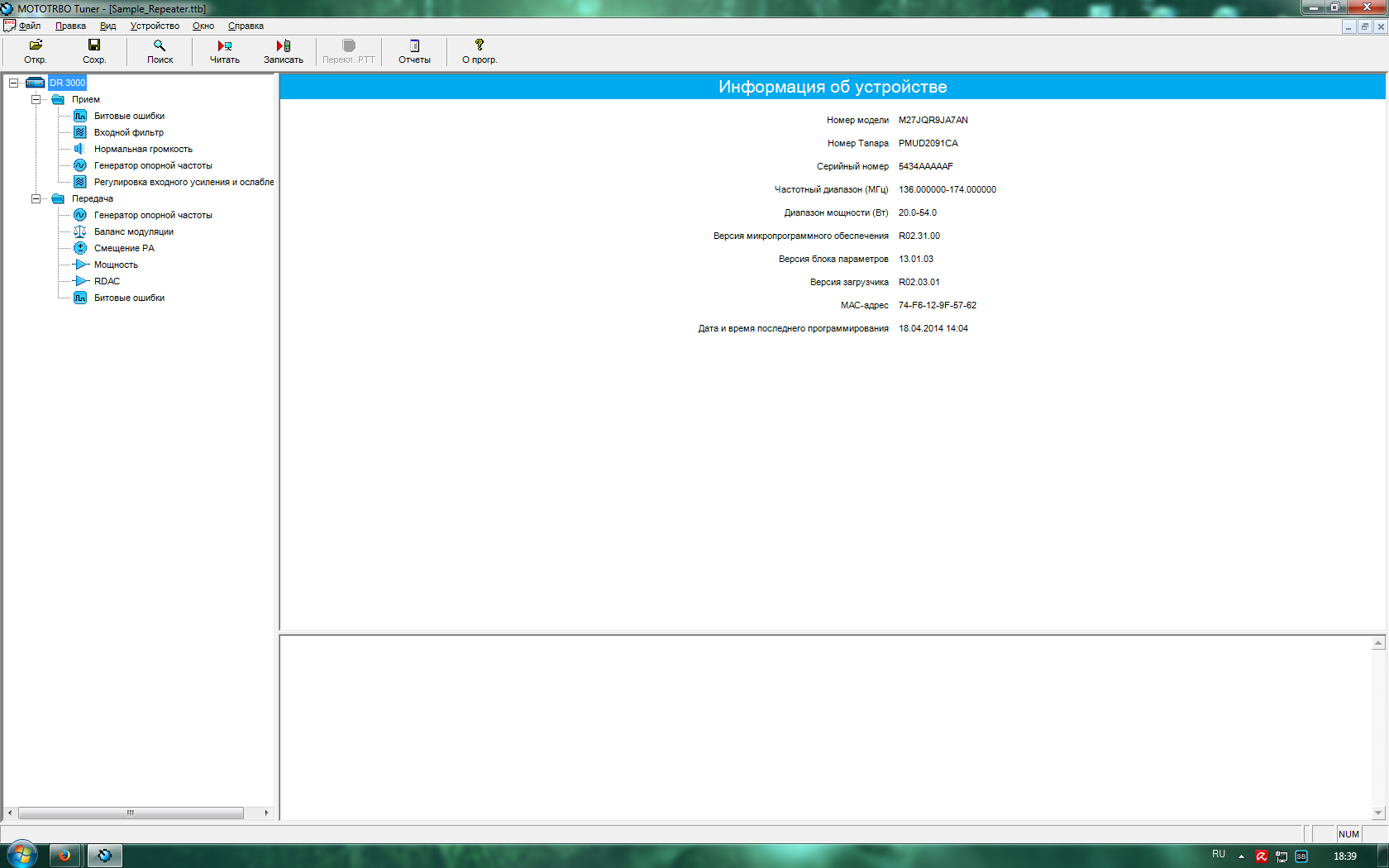Select Мощность tree item
Viewport: 1389px width, 868px height.
(x=116, y=265)
